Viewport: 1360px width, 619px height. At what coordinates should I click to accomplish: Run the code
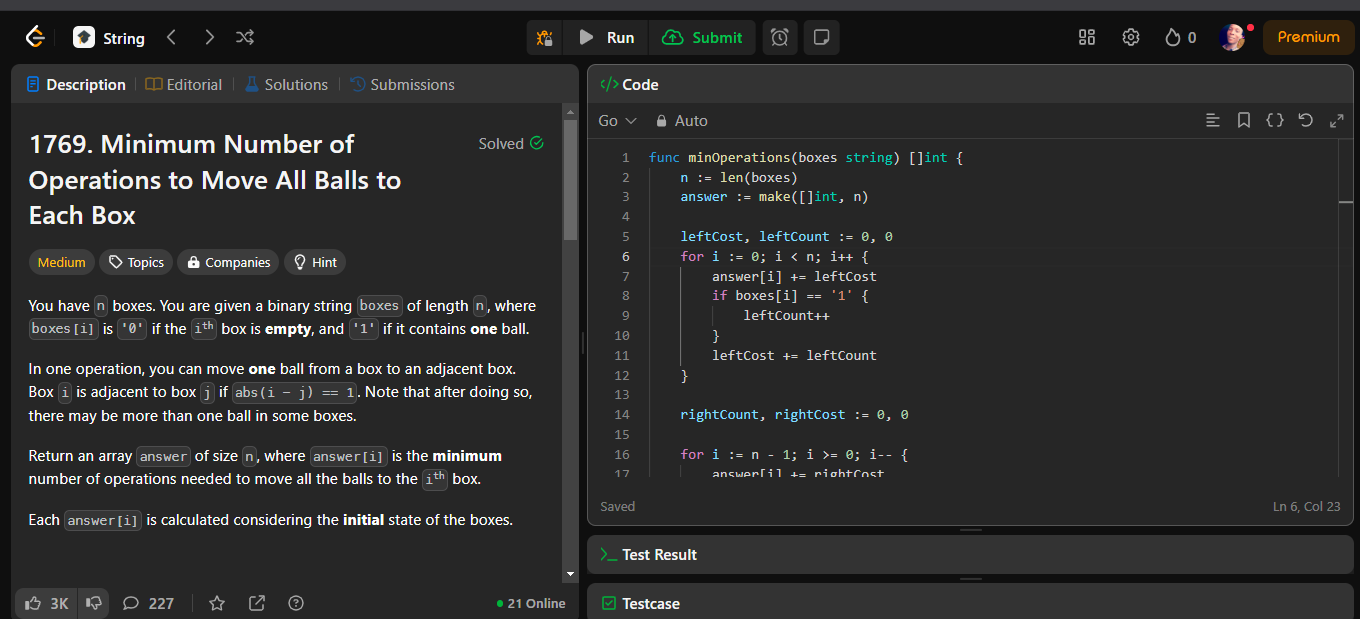tap(606, 38)
